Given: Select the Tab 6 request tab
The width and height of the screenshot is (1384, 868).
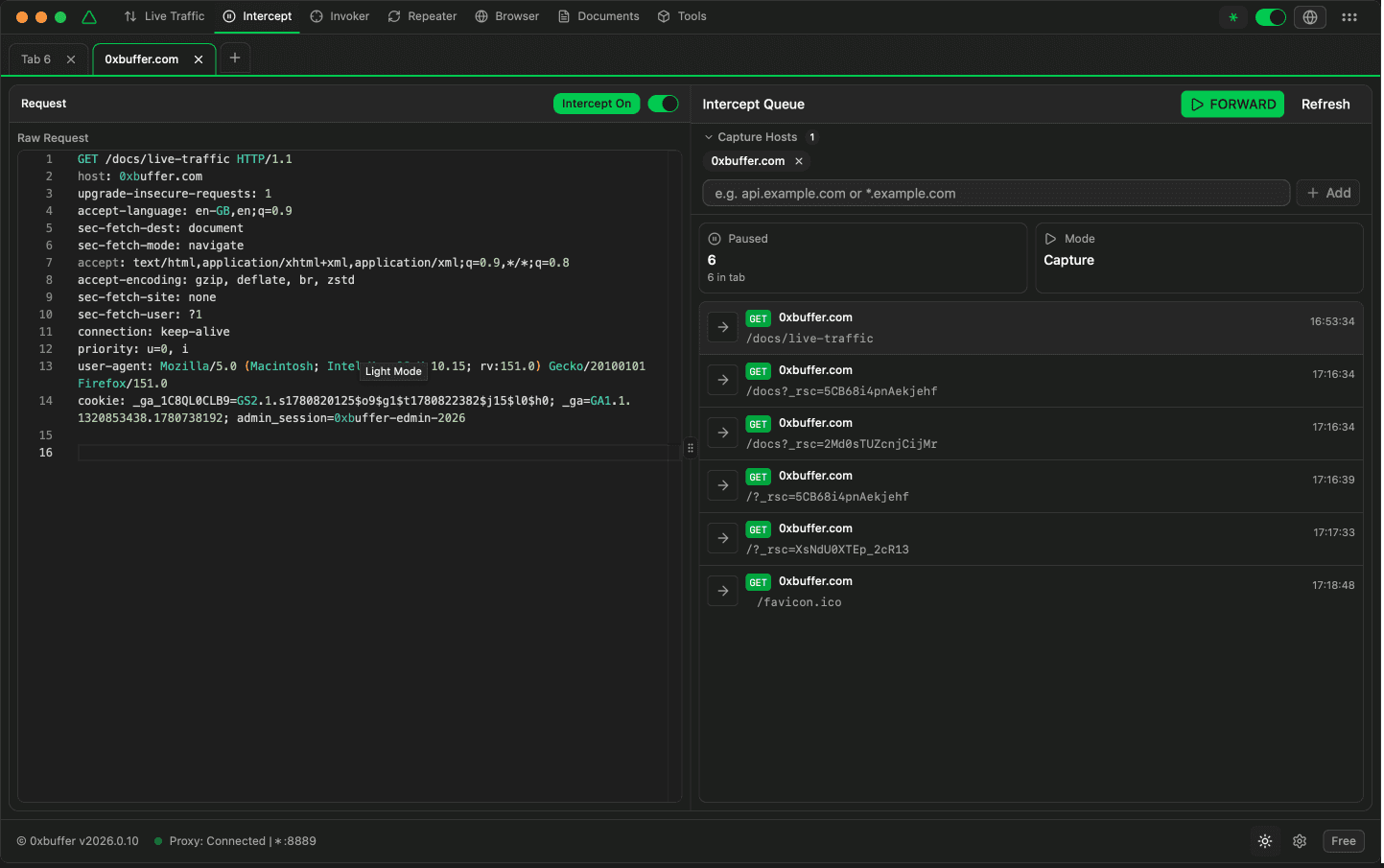Looking at the screenshot, I should click(x=36, y=59).
